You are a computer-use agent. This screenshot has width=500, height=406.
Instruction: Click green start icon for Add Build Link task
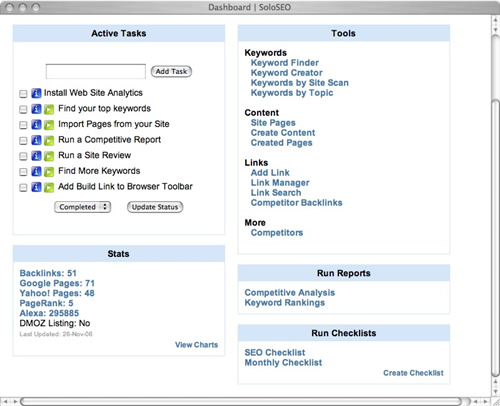[x=49, y=188]
